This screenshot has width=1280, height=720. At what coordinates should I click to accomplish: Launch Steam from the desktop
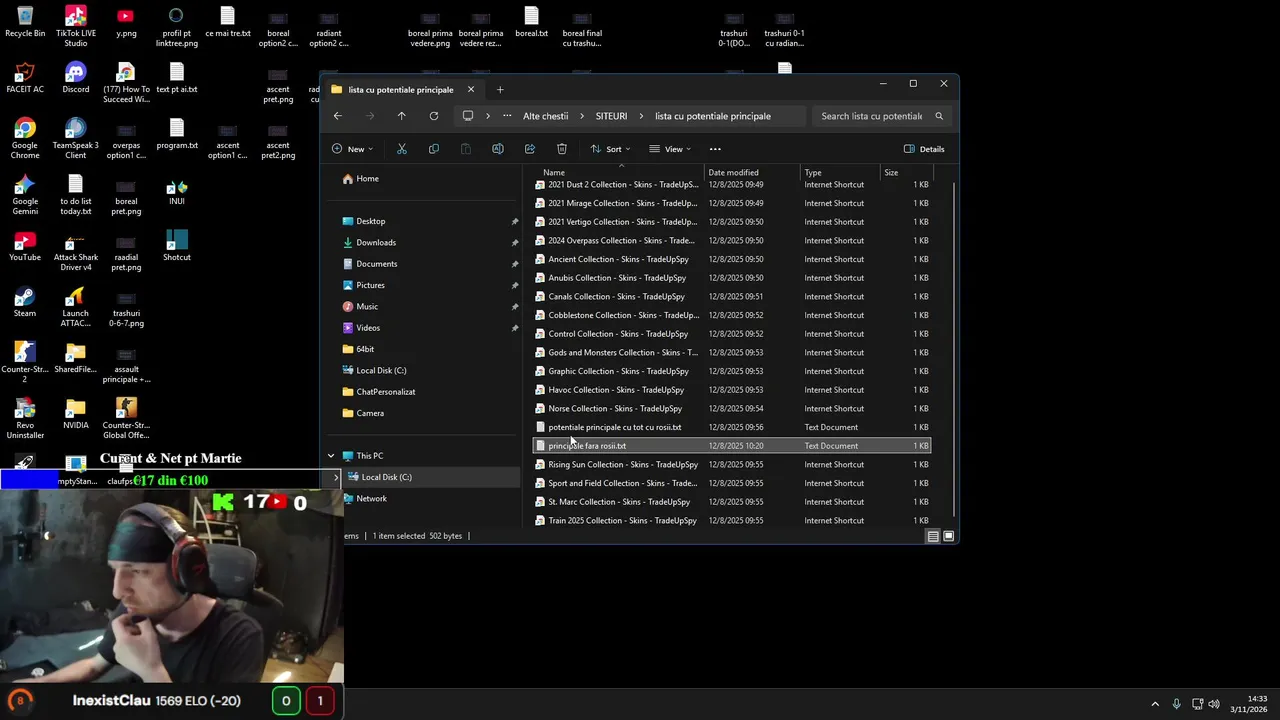[x=25, y=302]
